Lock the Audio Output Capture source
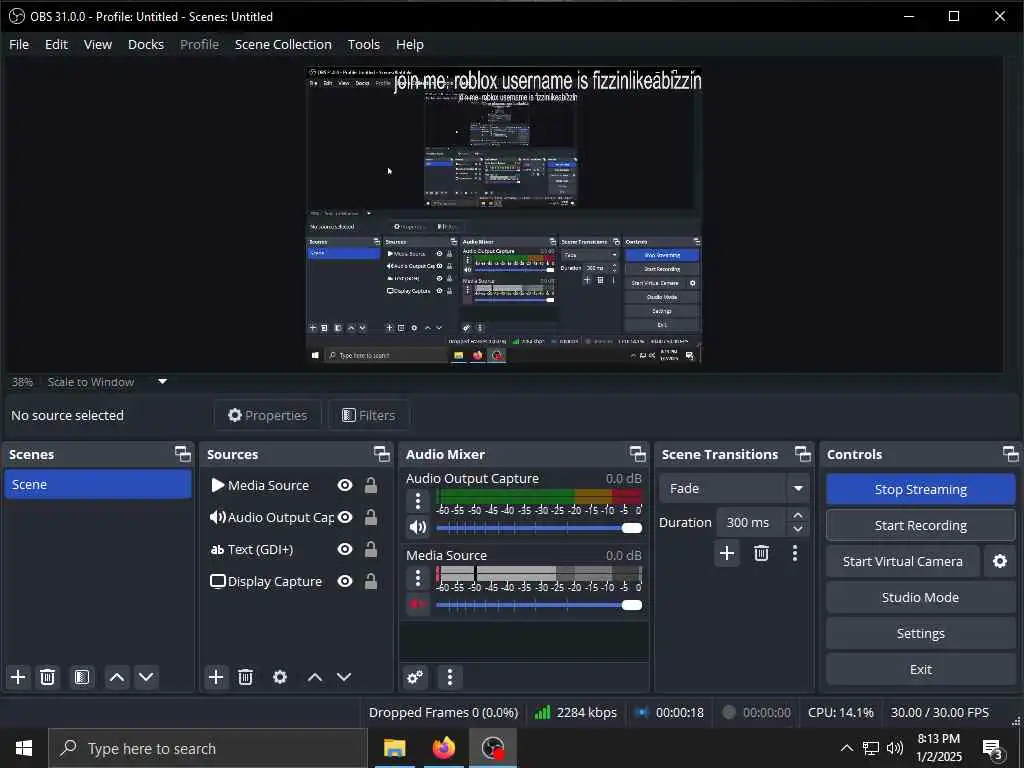1024x768 pixels. point(370,517)
